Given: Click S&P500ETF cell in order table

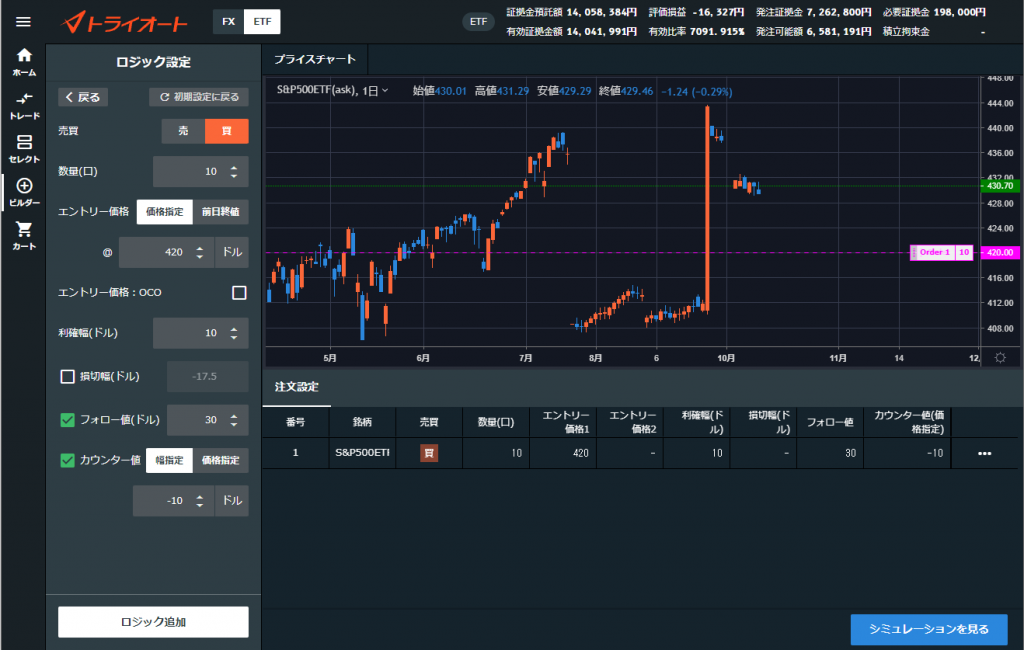Looking at the screenshot, I should coord(362,453).
